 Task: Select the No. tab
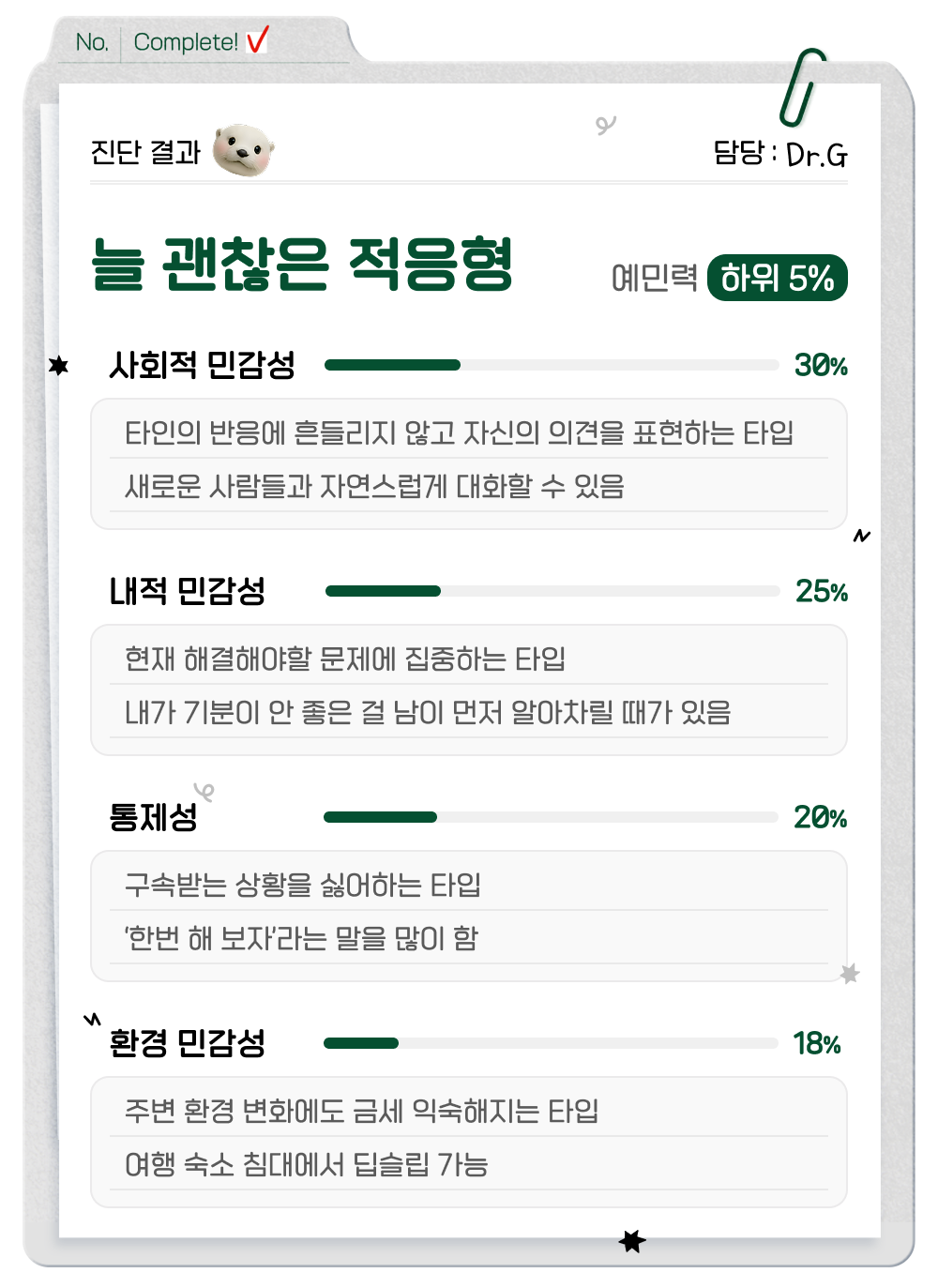[92, 42]
